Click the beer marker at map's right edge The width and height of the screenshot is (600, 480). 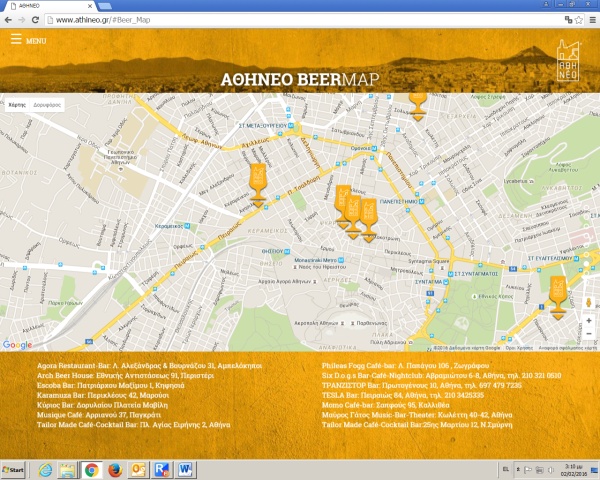coord(557,297)
